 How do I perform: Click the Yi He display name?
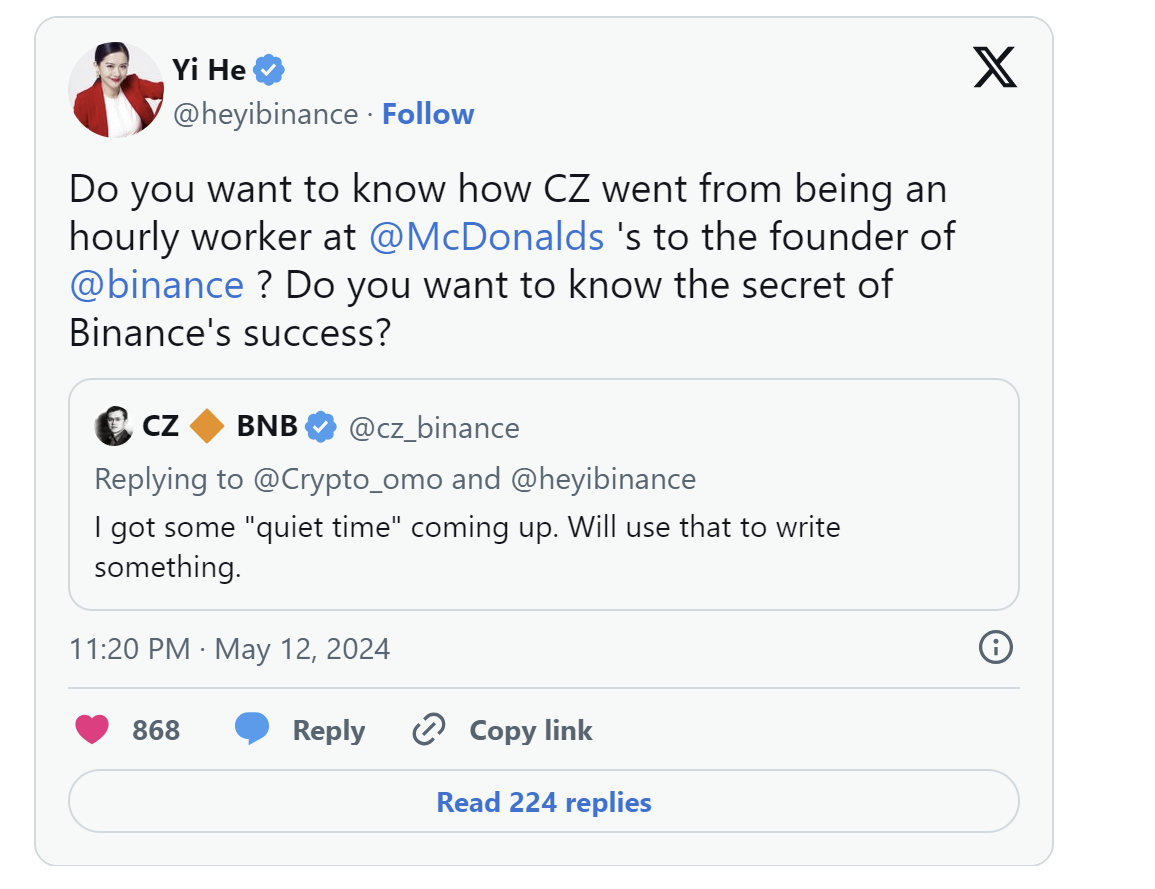coord(208,69)
